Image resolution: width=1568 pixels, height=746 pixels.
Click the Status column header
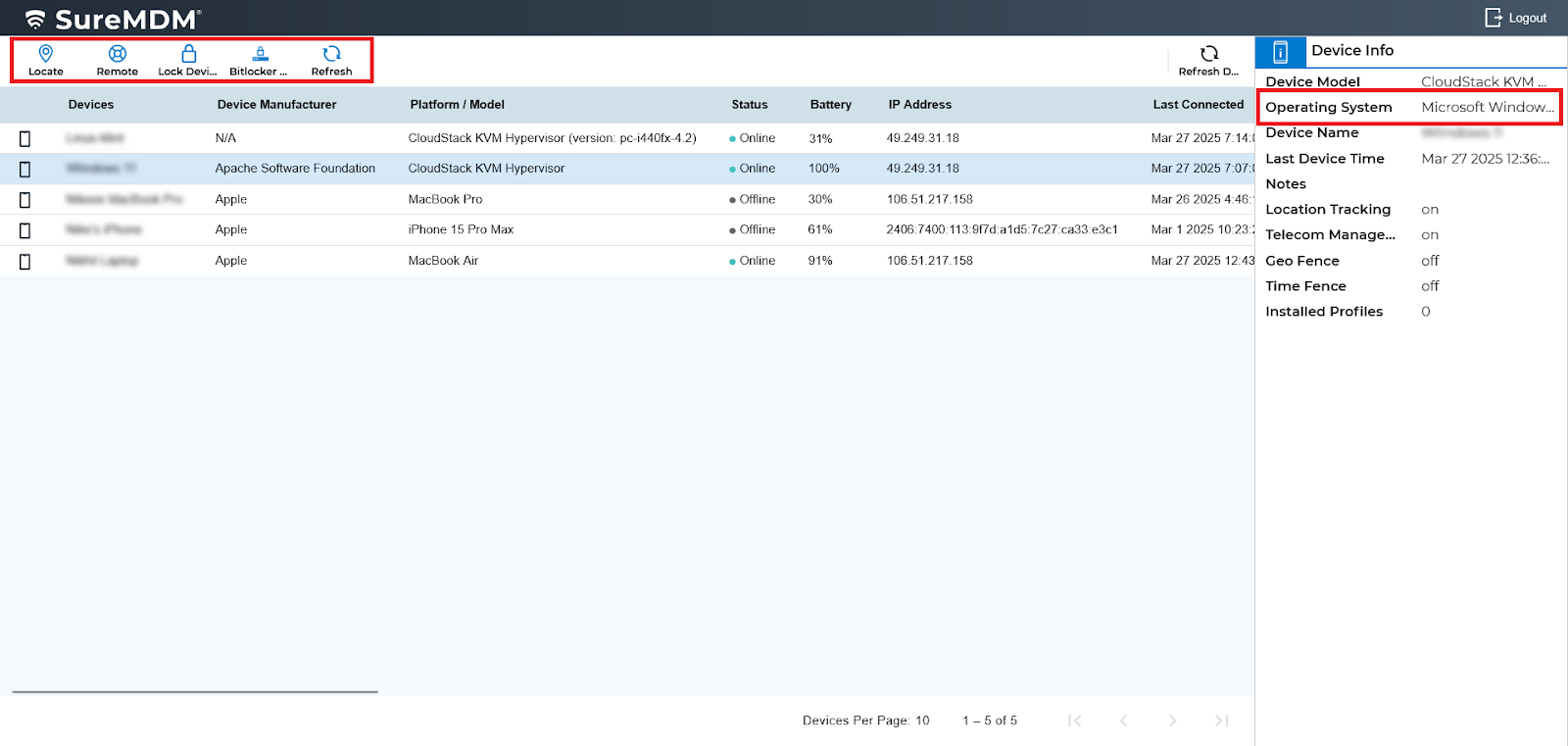click(749, 105)
